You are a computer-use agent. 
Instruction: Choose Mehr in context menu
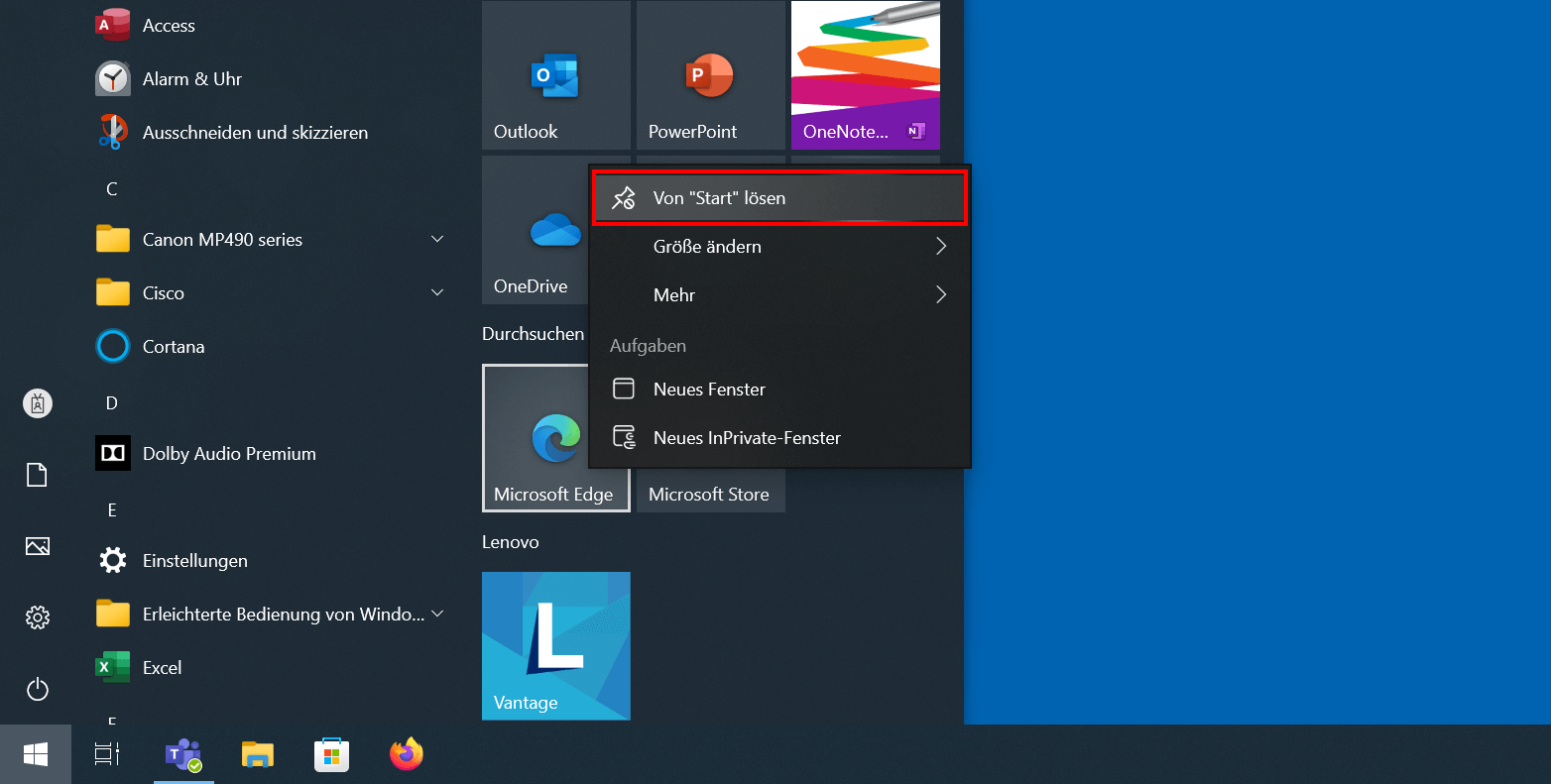click(779, 295)
